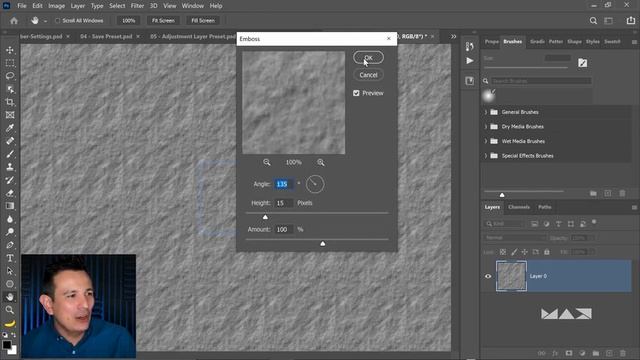Toggle lock image pixels brush icon
This screenshot has width=640, height=360.
point(514,252)
